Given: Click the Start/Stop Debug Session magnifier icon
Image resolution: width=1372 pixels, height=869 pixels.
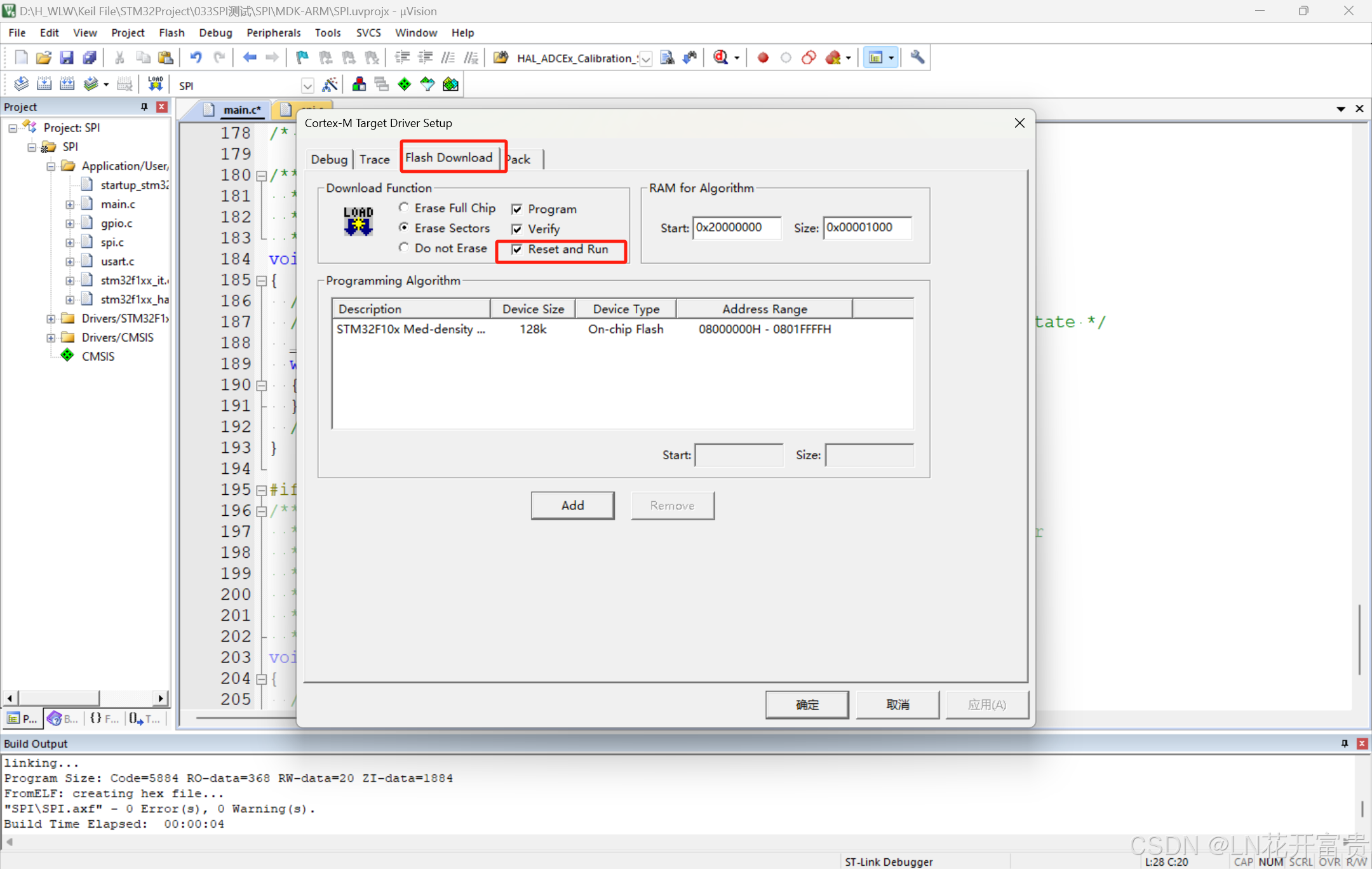Looking at the screenshot, I should pos(720,58).
